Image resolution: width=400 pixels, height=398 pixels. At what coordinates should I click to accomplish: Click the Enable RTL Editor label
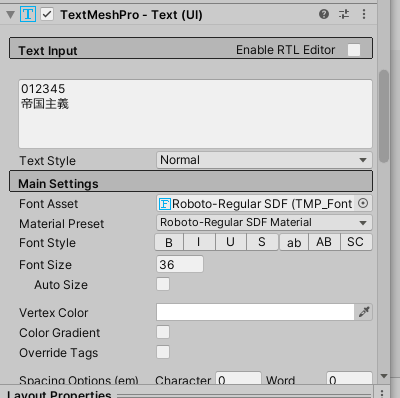(286, 50)
